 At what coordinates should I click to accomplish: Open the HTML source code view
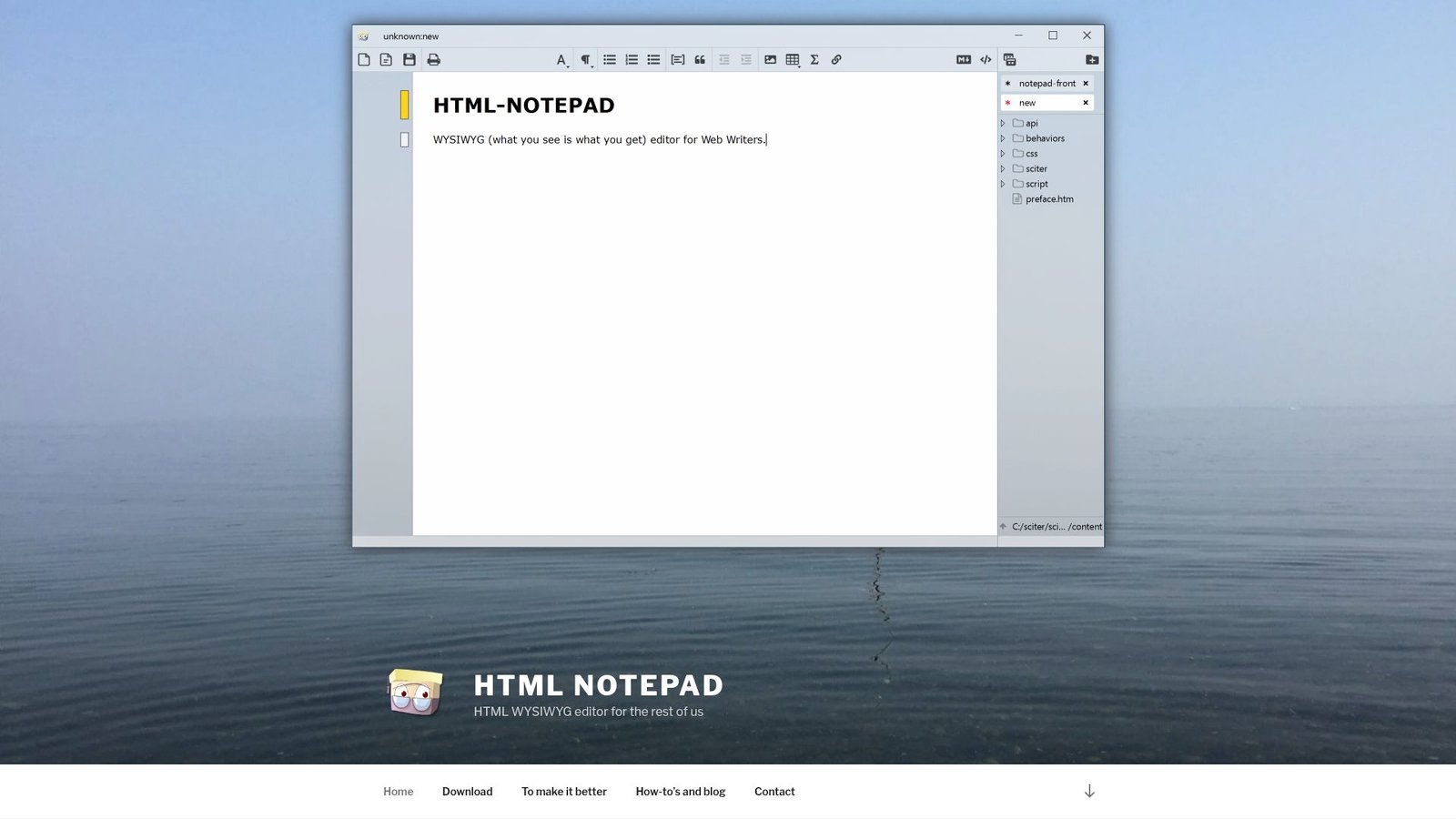coord(986,59)
